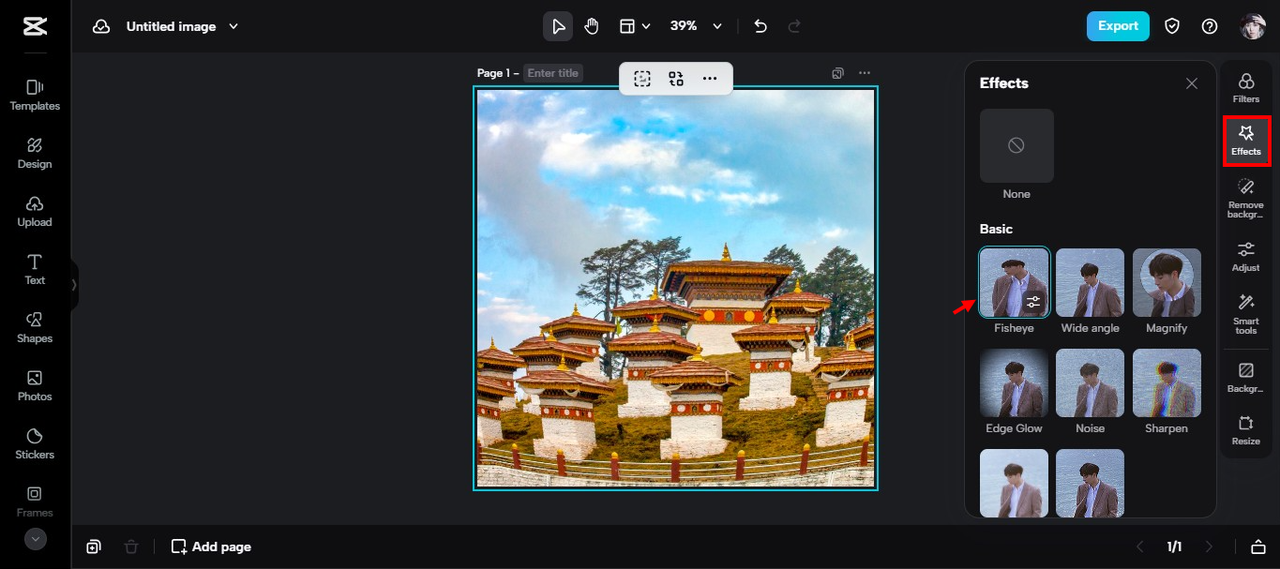The image size is (1280, 569).
Task: Click the 1/1 page indicator
Action: point(1174,547)
